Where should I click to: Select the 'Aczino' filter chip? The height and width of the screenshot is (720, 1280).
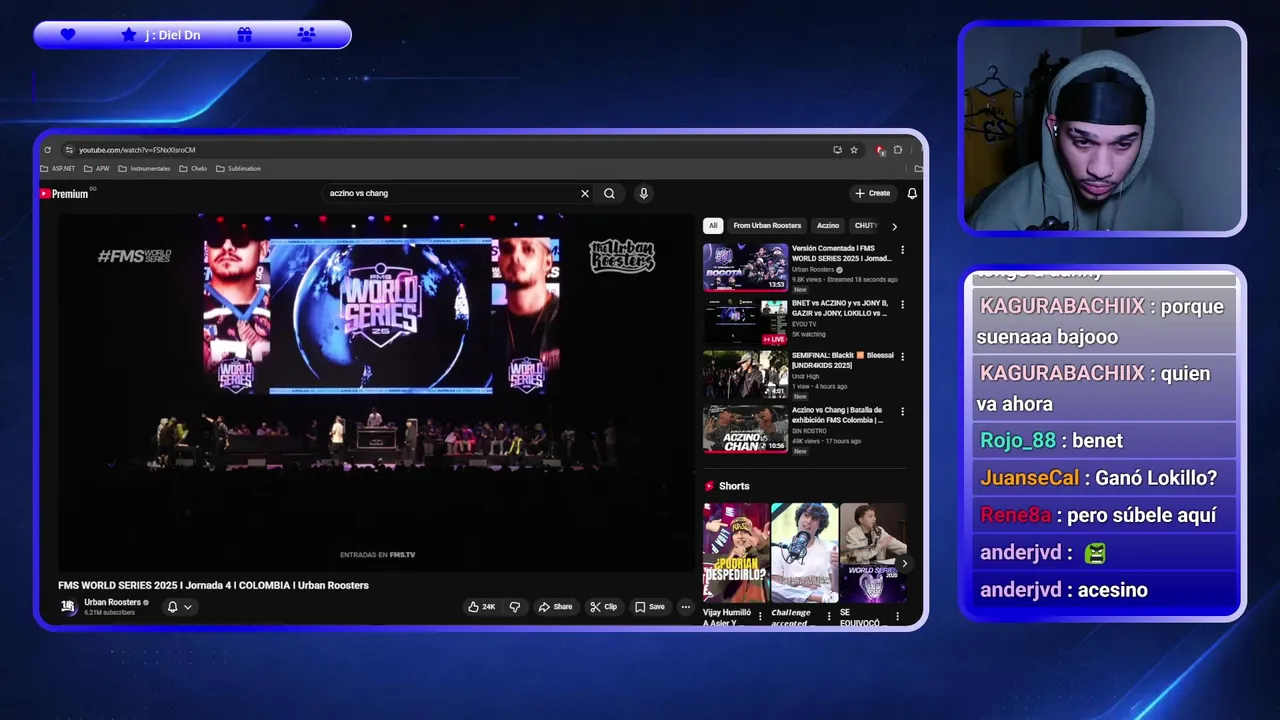[x=828, y=226]
